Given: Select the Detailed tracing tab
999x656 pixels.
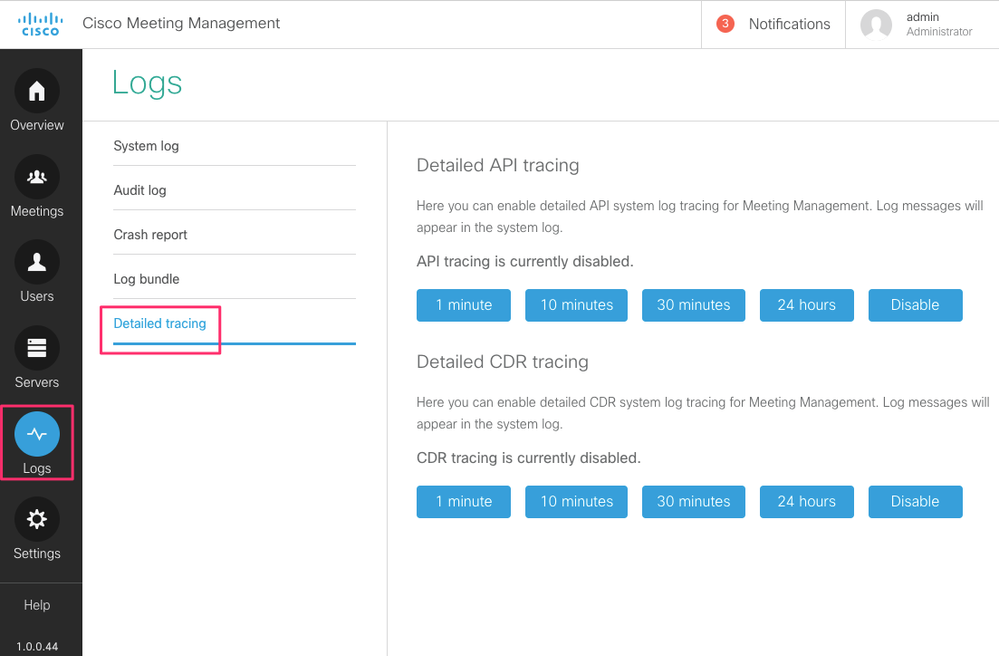Looking at the screenshot, I should tap(234, 324).
